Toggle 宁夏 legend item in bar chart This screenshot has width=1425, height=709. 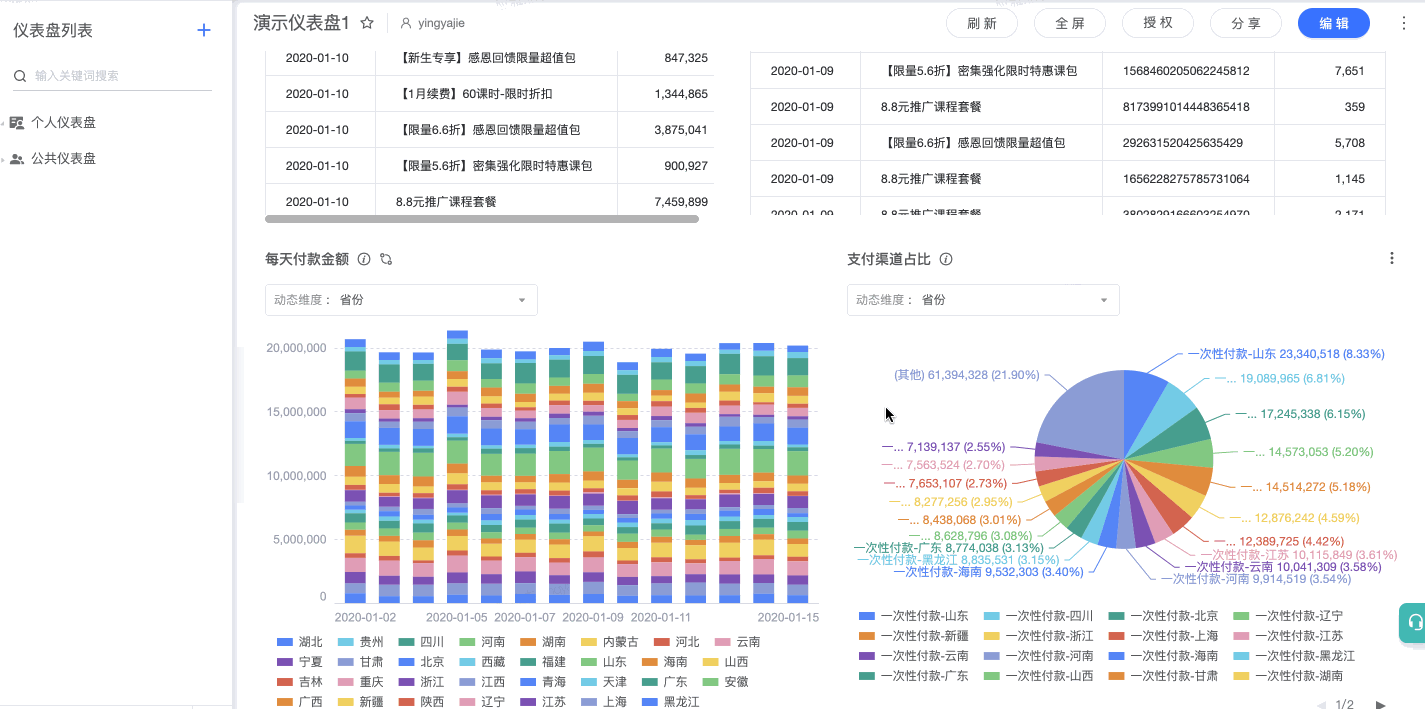coord(300,662)
